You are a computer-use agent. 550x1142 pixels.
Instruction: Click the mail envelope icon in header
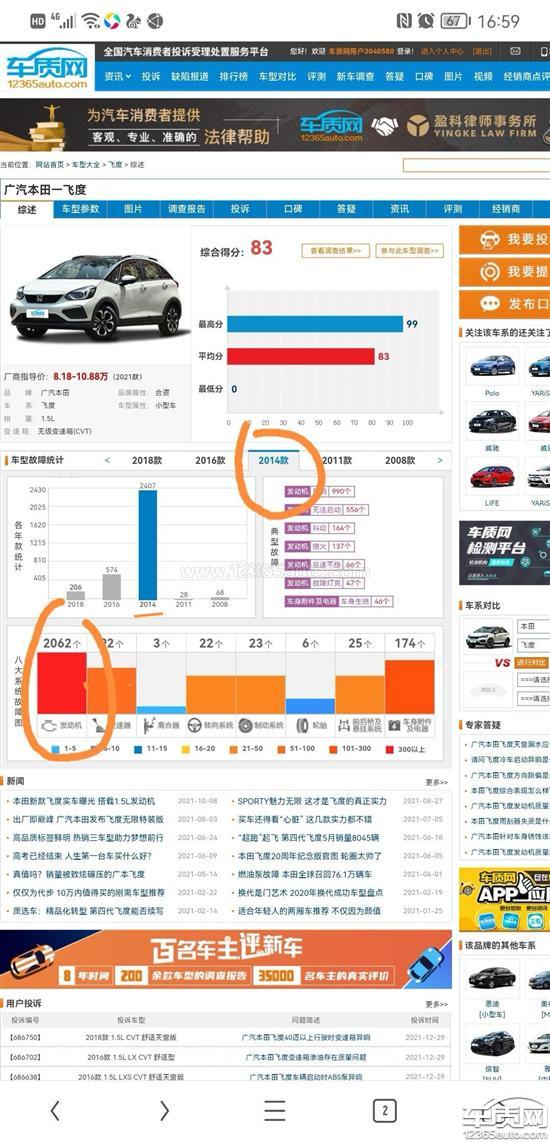click(515, 52)
